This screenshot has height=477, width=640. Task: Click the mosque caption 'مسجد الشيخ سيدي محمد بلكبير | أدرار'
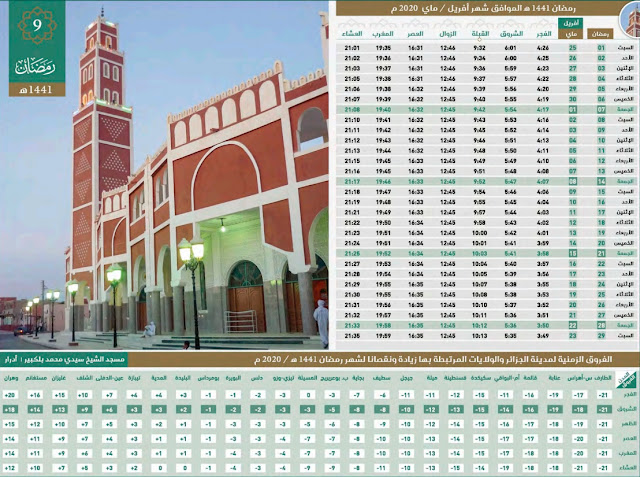pos(64,359)
